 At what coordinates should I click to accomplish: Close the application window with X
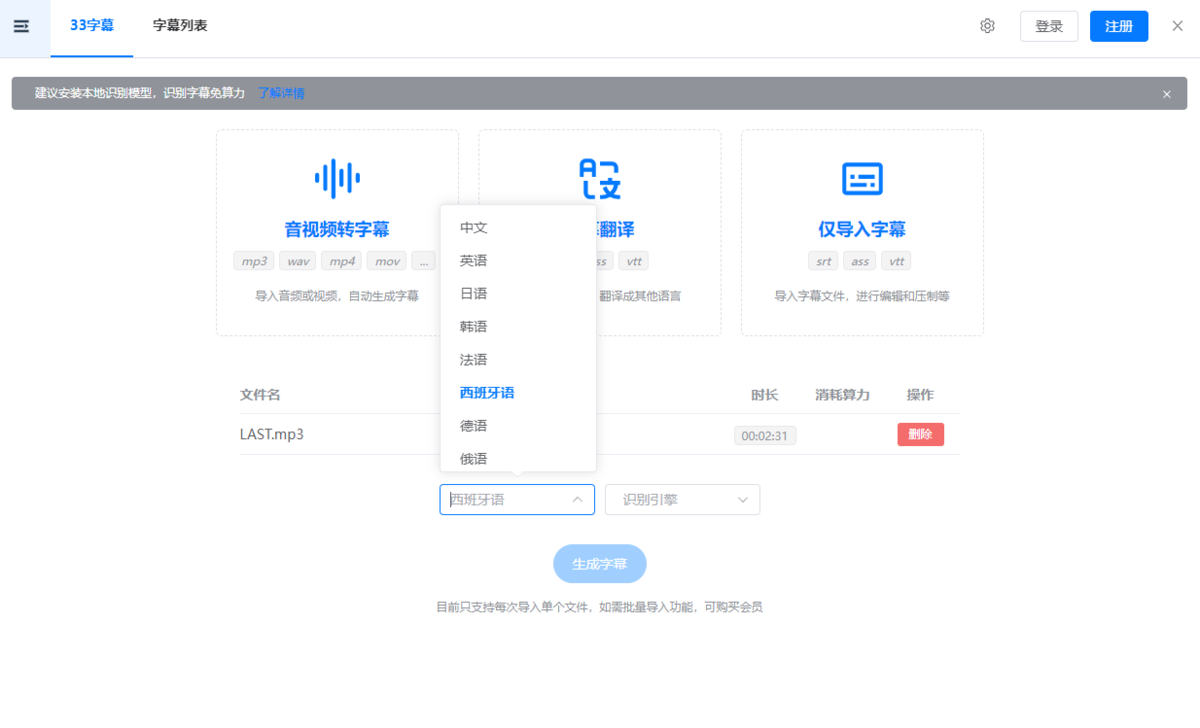point(1177,26)
